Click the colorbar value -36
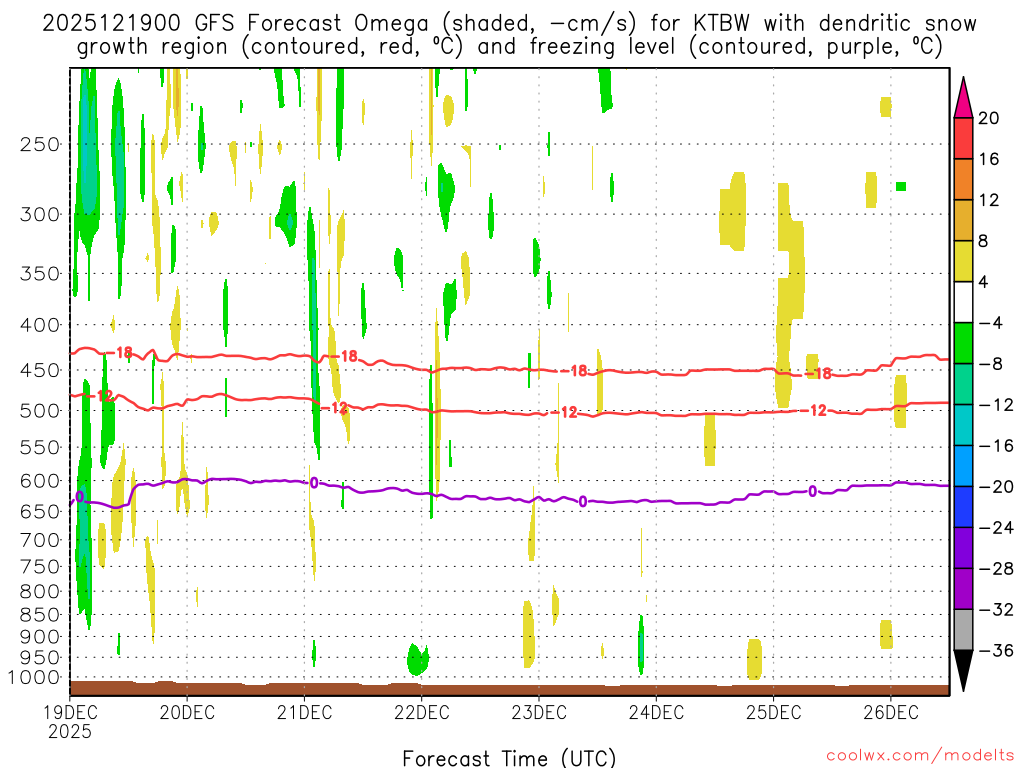Viewport: 1024px width, 768px height. point(995,650)
